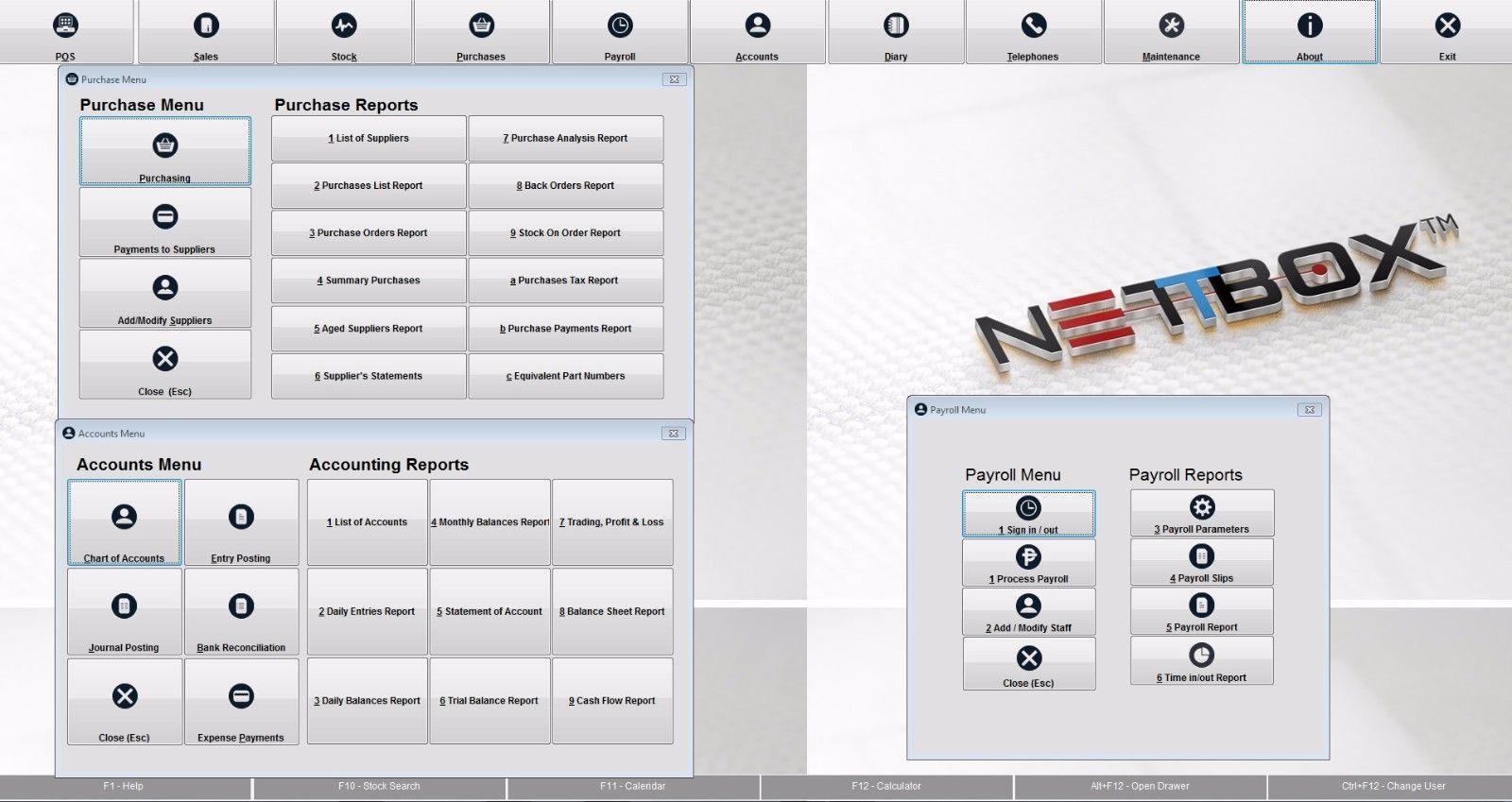The width and height of the screenshot is (1512, 802).
Task: Open the Accounts module in top toolbar
Action: (x=758, y=32)
